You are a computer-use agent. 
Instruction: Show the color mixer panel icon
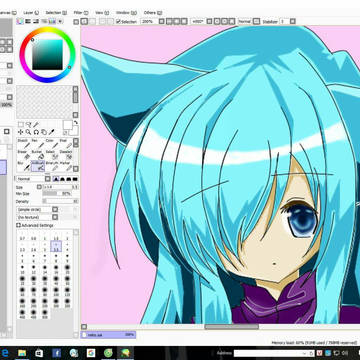(44, 21)
